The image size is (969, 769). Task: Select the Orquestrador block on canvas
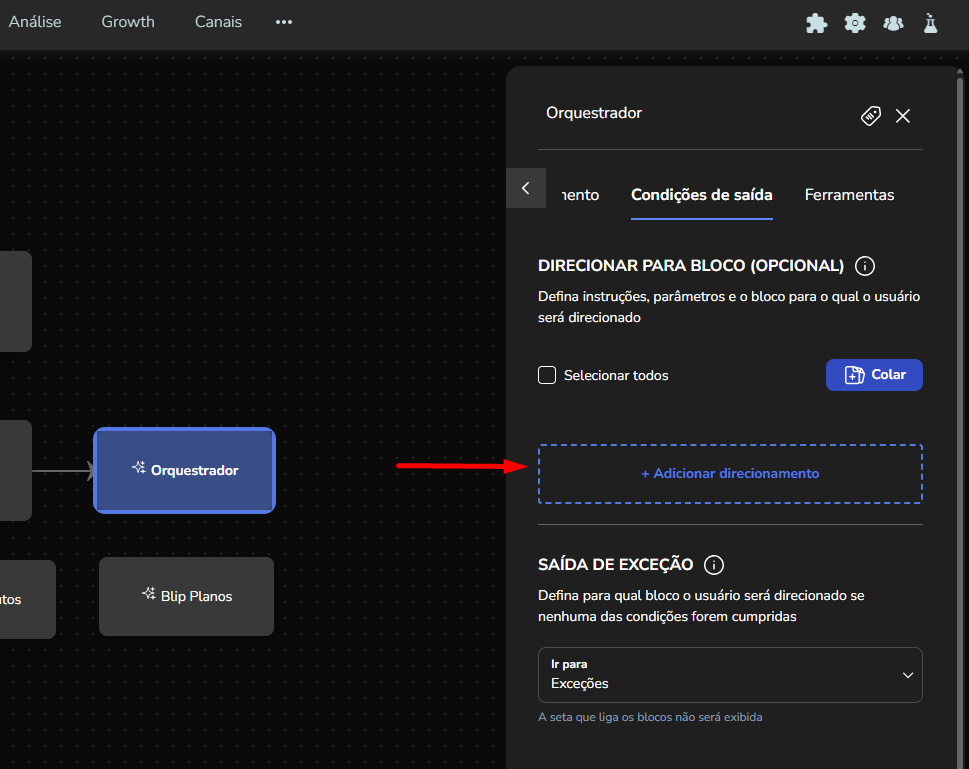tap(184, 470)
